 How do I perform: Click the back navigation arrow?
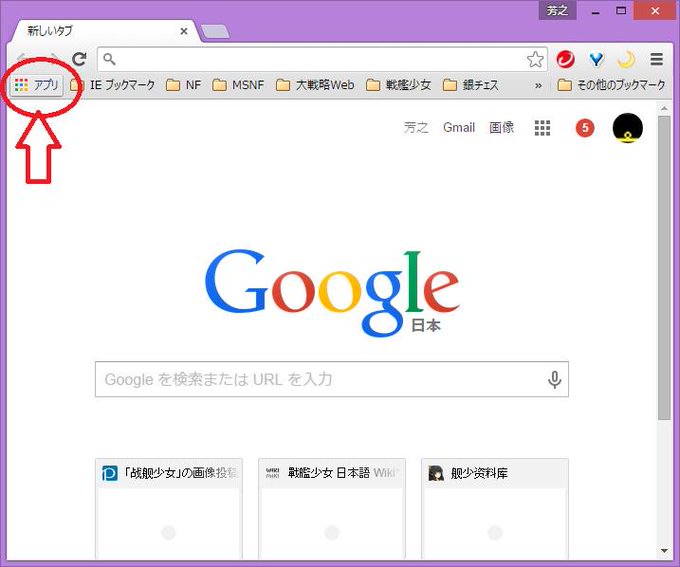22,59
